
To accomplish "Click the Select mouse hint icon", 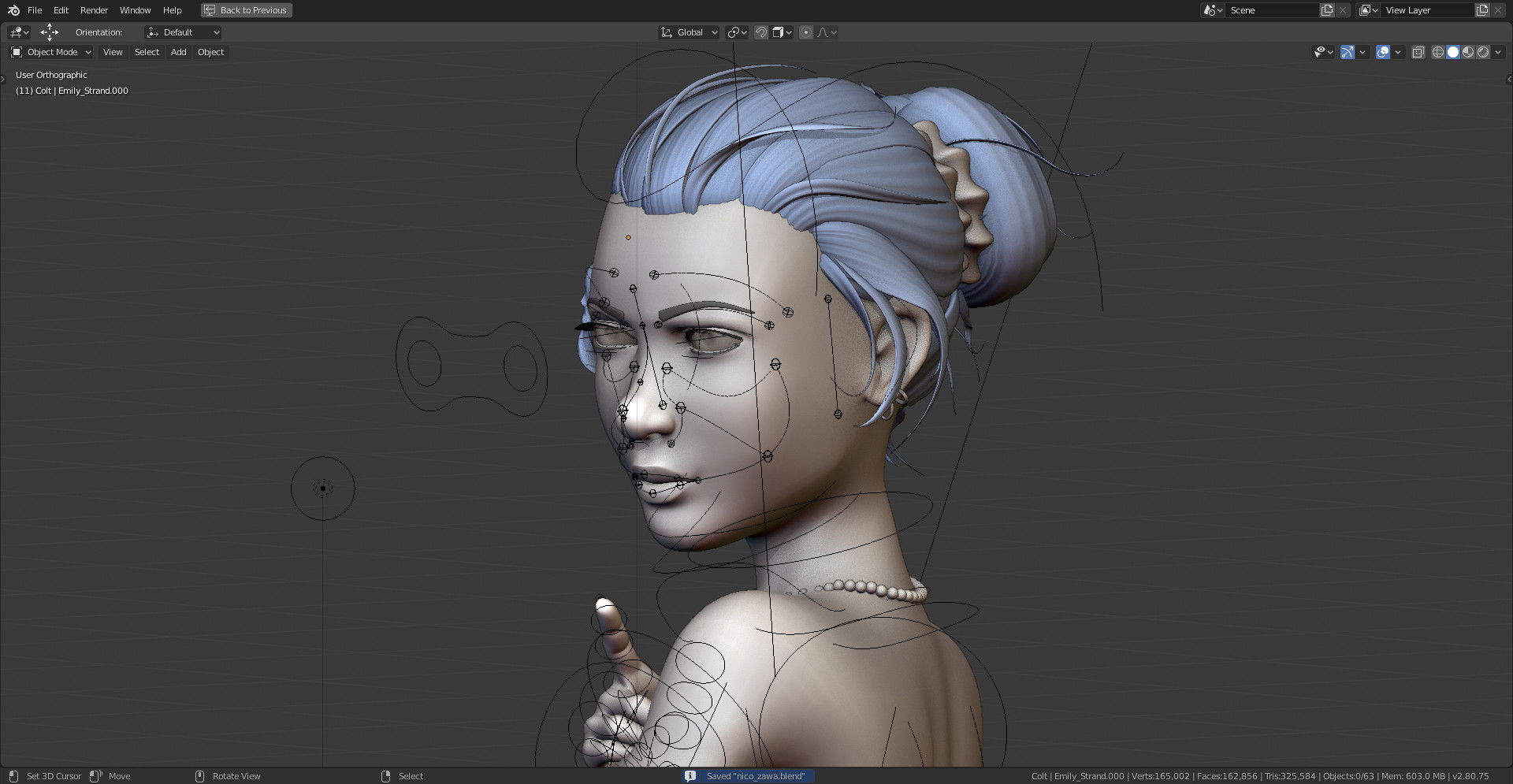I will click(385, 776).
